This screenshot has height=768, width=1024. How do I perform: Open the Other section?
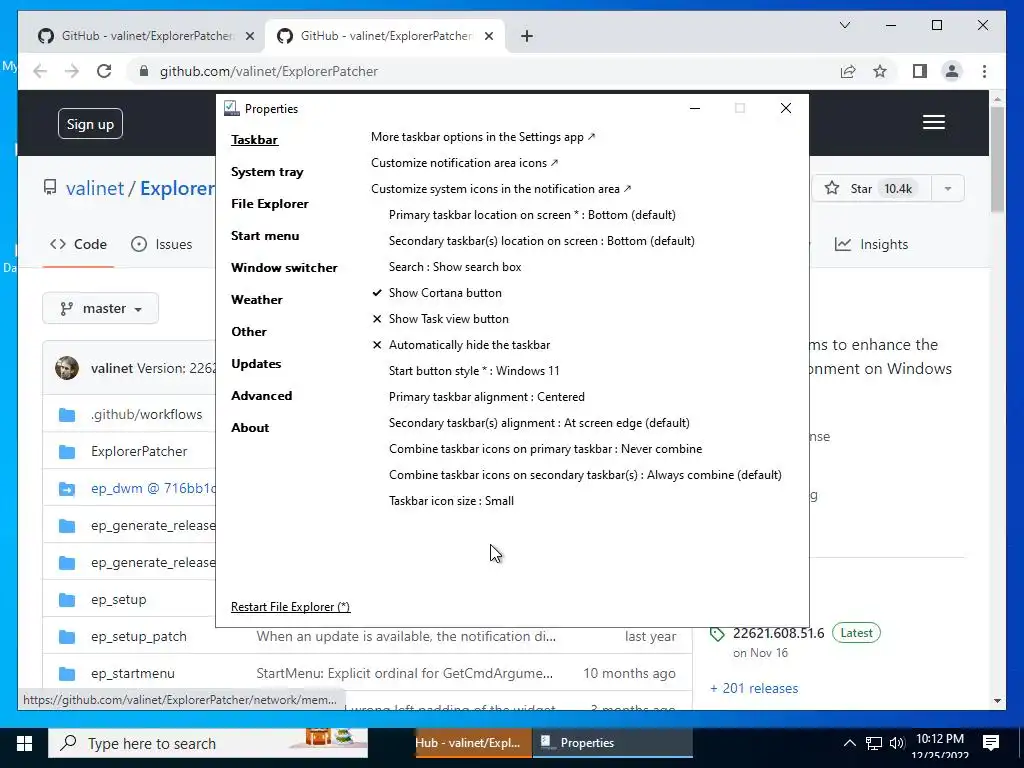pos(249,332)
